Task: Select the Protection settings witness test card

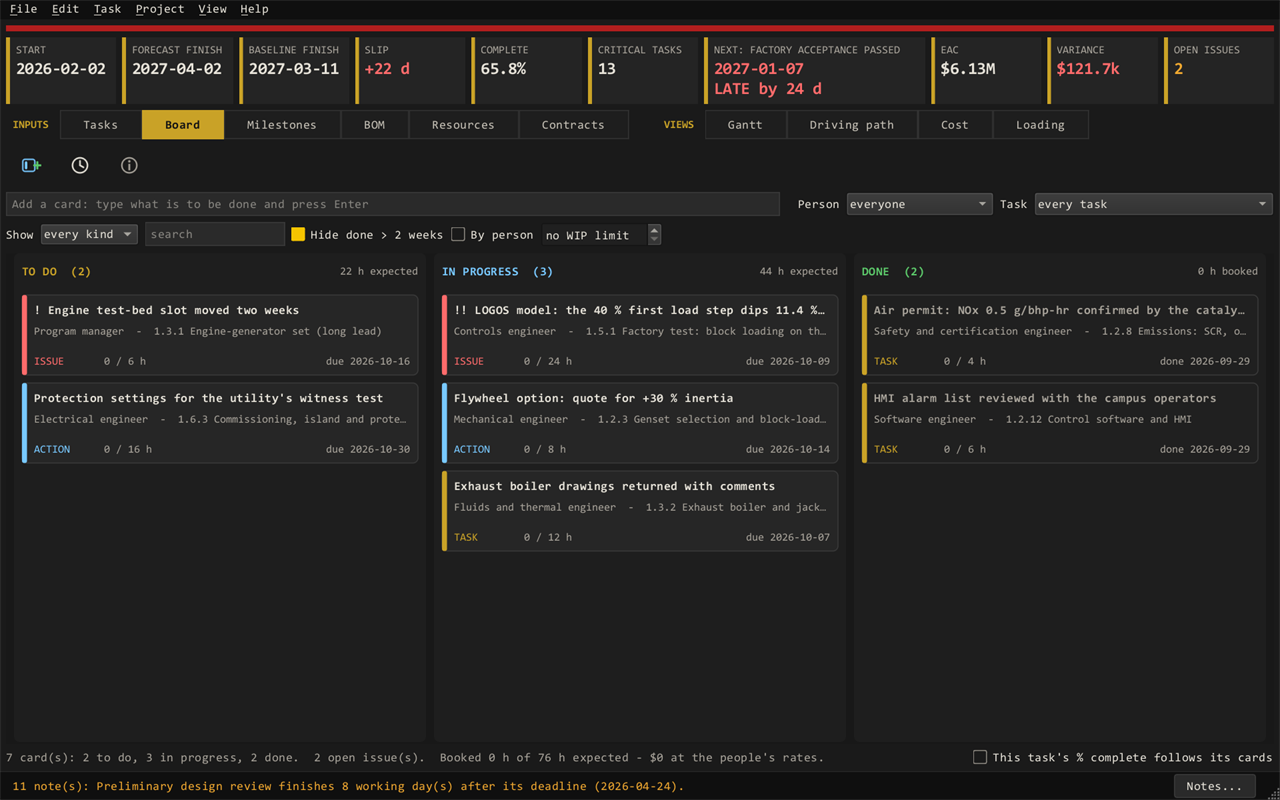Action: click(220, 423)
